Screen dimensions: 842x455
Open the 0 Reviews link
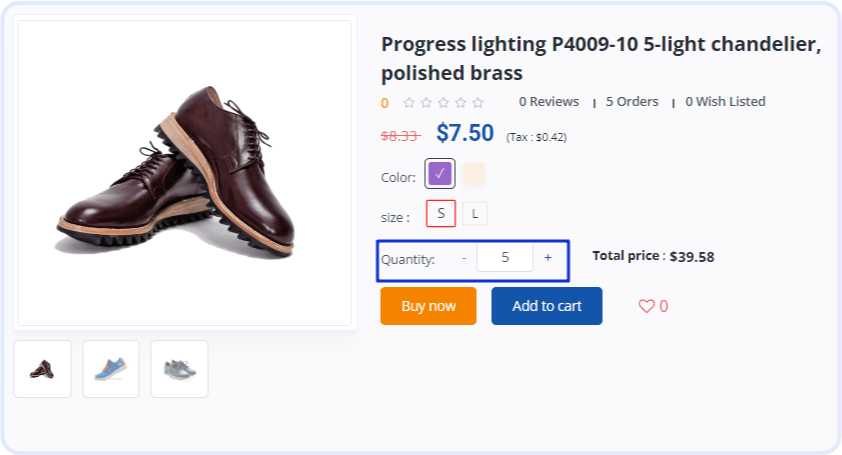pyautogui.click(x=549, y=102)
